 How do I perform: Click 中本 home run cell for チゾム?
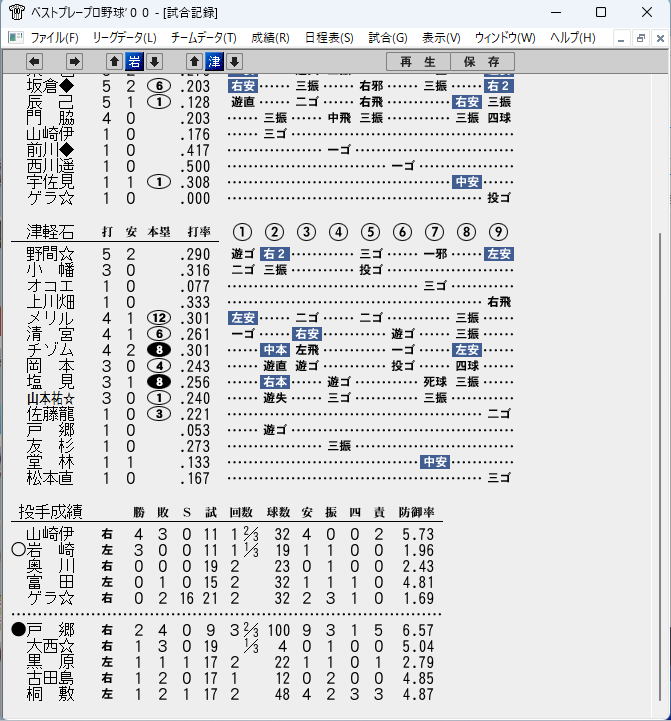click(x=275, y=350)
